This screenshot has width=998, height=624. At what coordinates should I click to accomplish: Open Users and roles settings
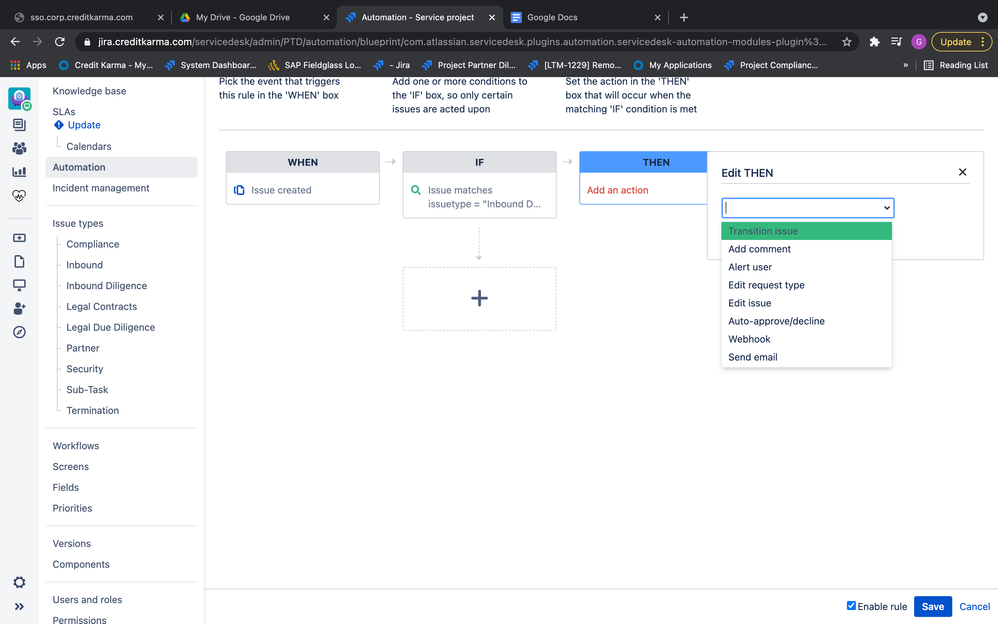[87, 600]
